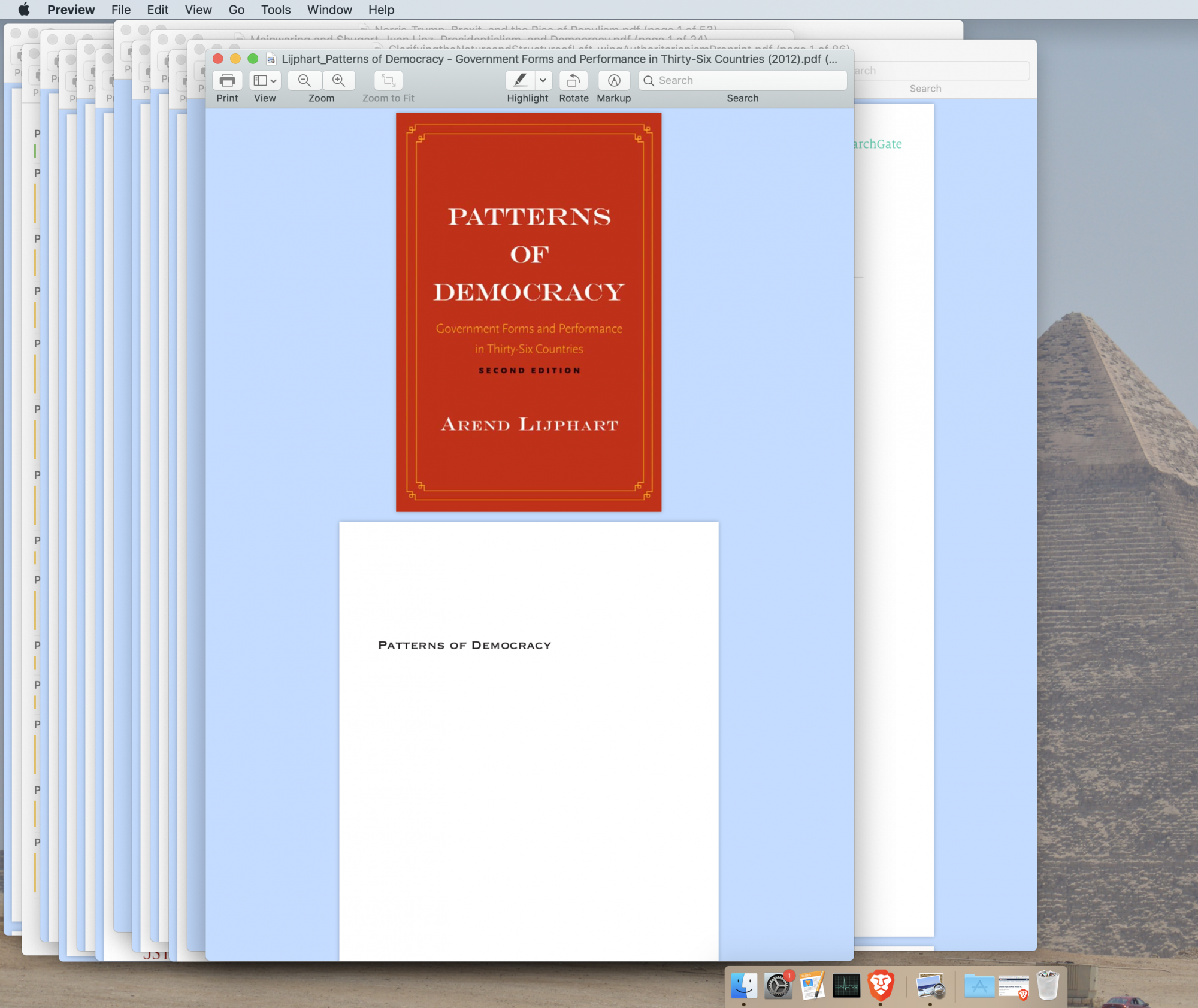Bring the Norris Trump Brexit PDF window forward
This screenshot has width=1198, height=1008.
(x=545, y=28)
